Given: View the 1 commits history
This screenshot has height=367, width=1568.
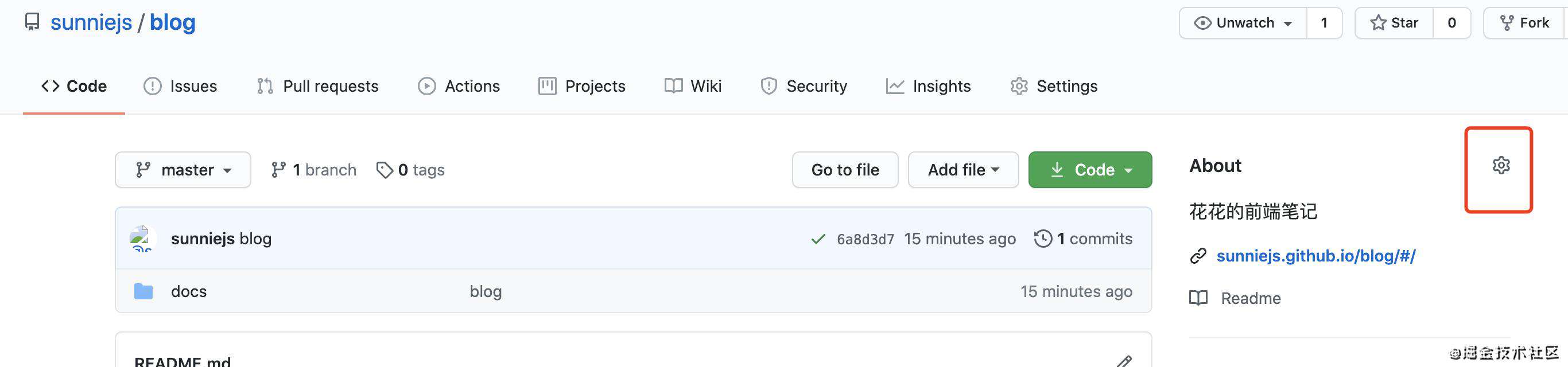Looking at the screenshot, I should pyautogui.click(x=1084, y=239).
